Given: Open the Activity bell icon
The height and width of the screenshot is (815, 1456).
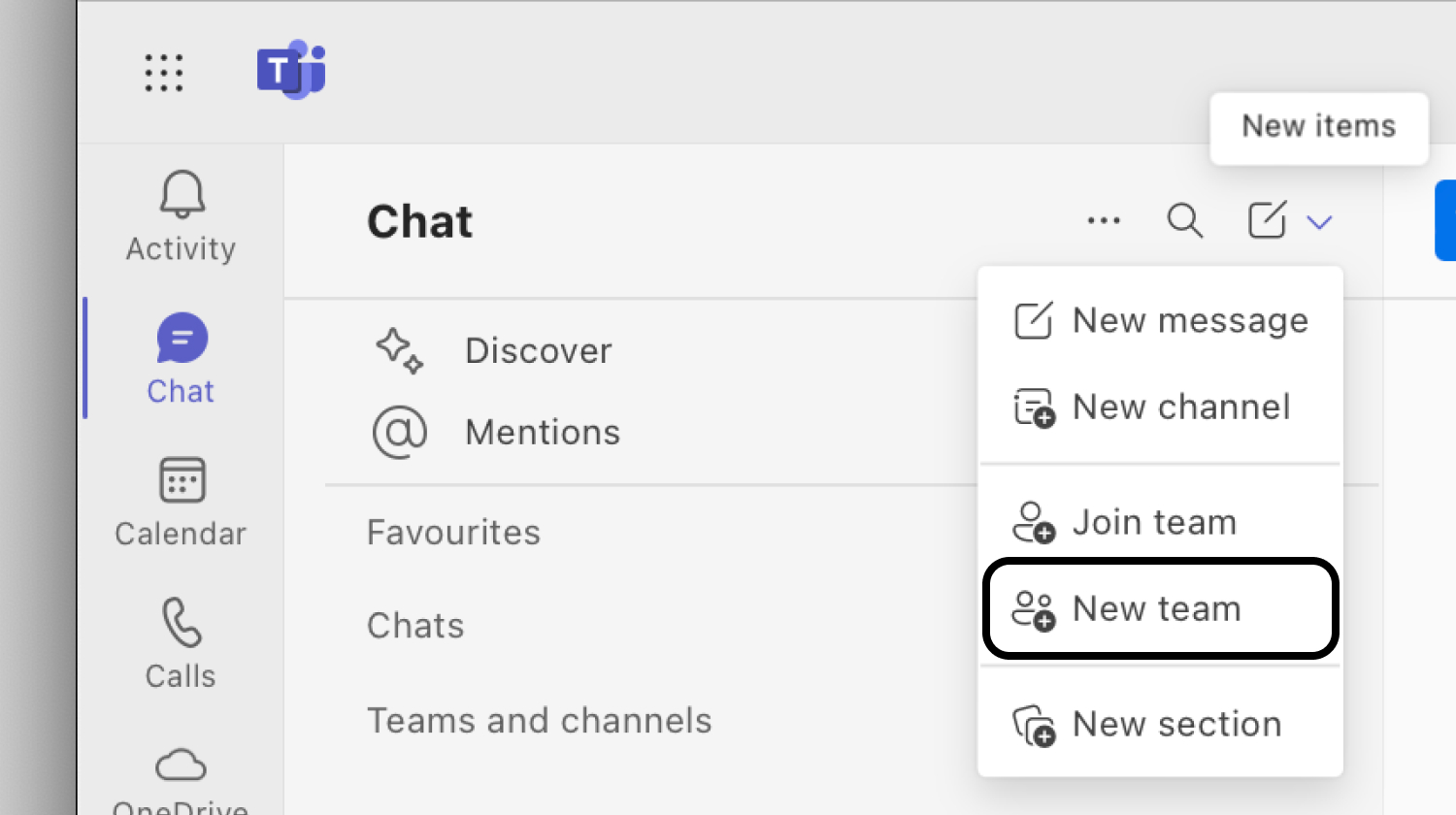Looking at the screenshot, I should click(x=182, y=194).
